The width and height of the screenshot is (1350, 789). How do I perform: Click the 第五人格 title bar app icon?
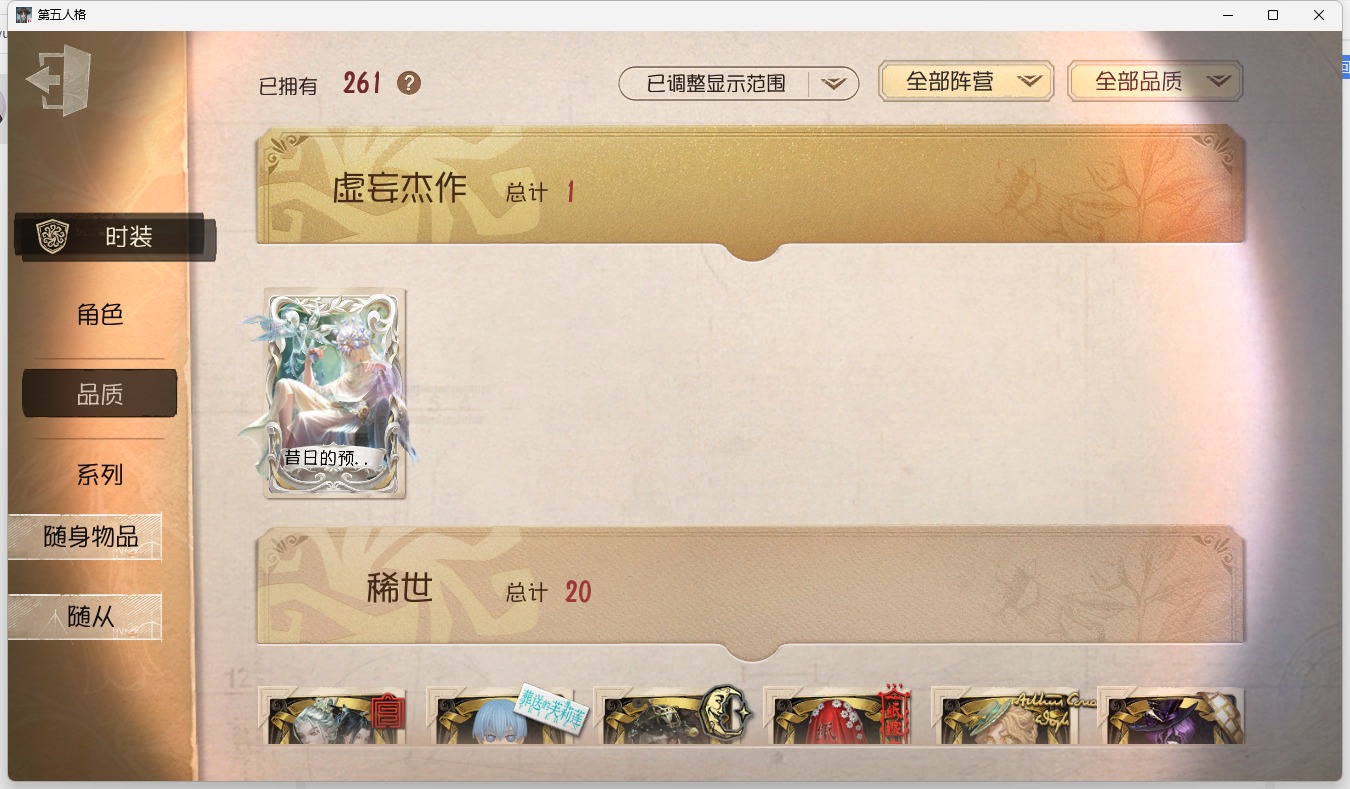point(23,15)
